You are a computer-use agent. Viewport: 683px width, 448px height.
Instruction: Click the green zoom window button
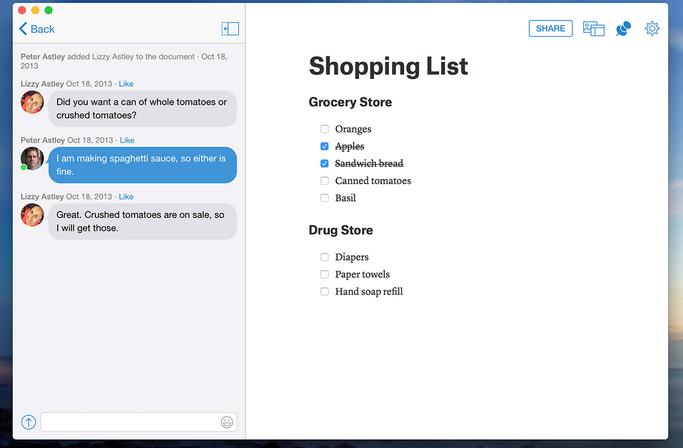pos(49,10)
